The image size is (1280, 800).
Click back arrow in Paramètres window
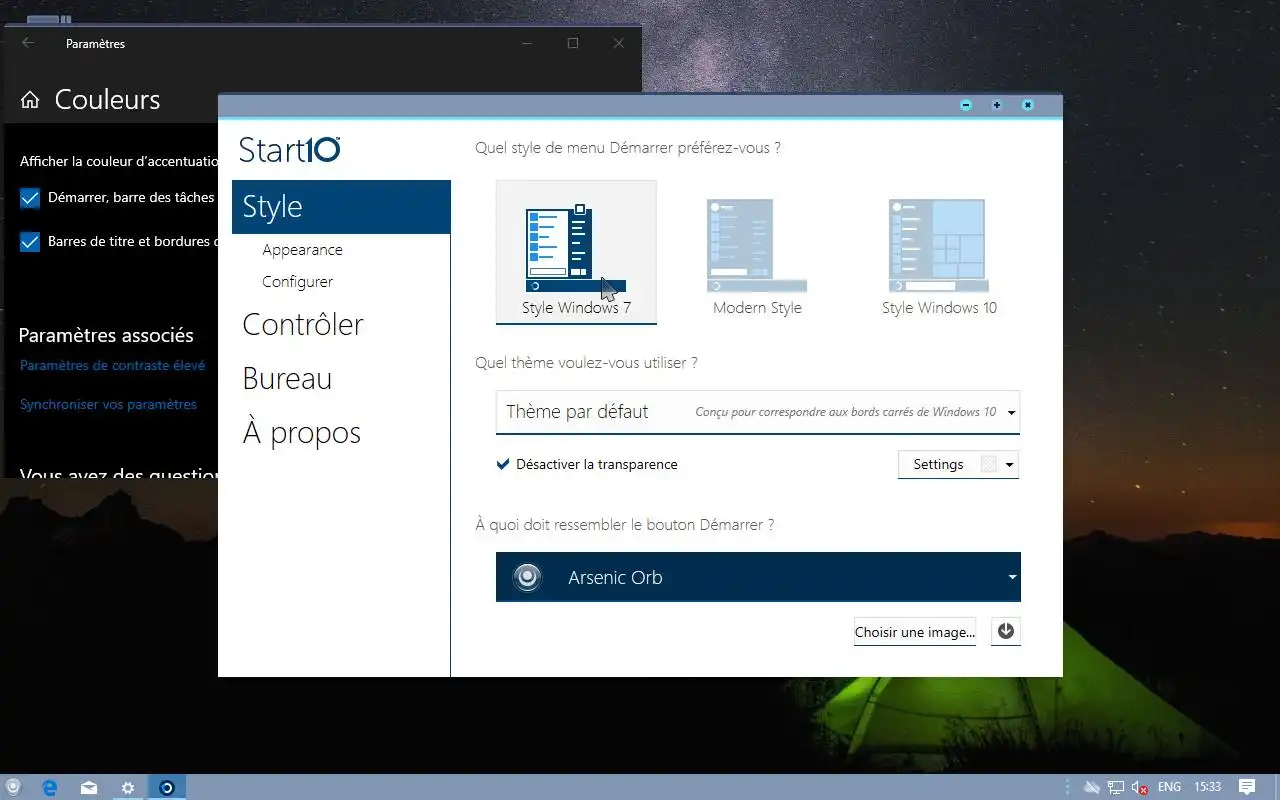pos(28,43)
